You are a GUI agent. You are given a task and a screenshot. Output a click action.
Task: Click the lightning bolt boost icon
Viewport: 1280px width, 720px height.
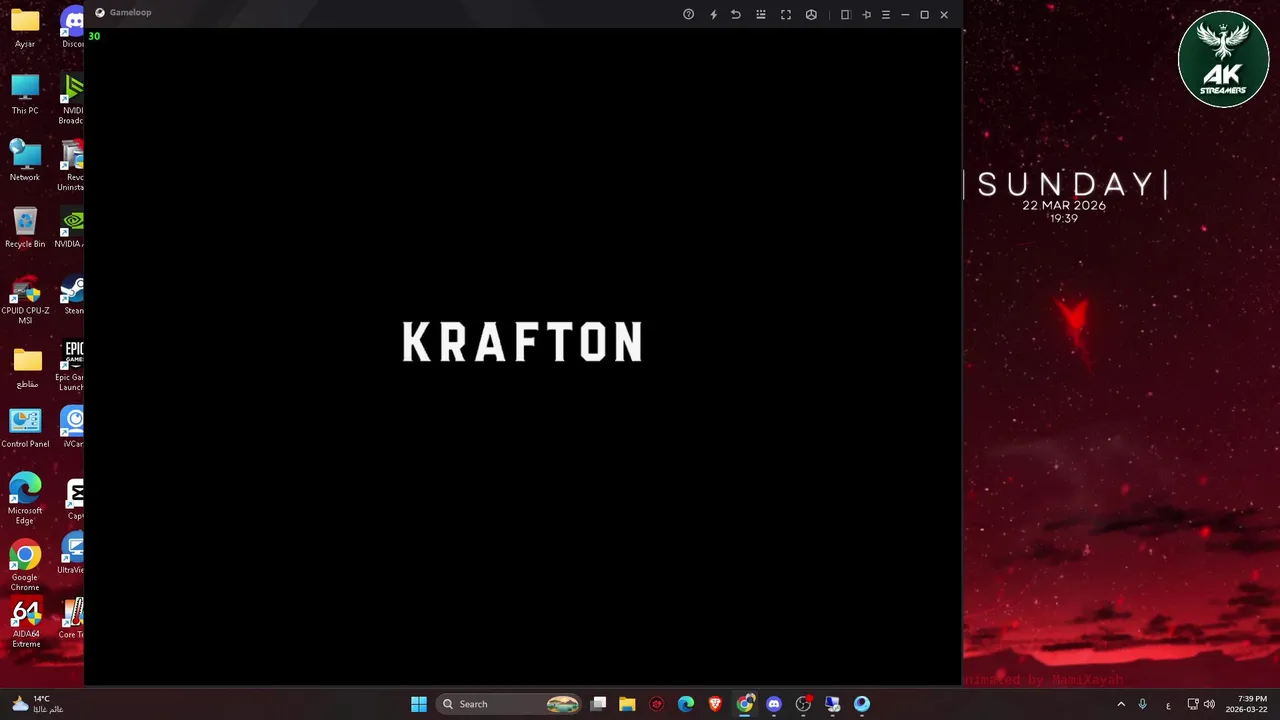point(713,14)
